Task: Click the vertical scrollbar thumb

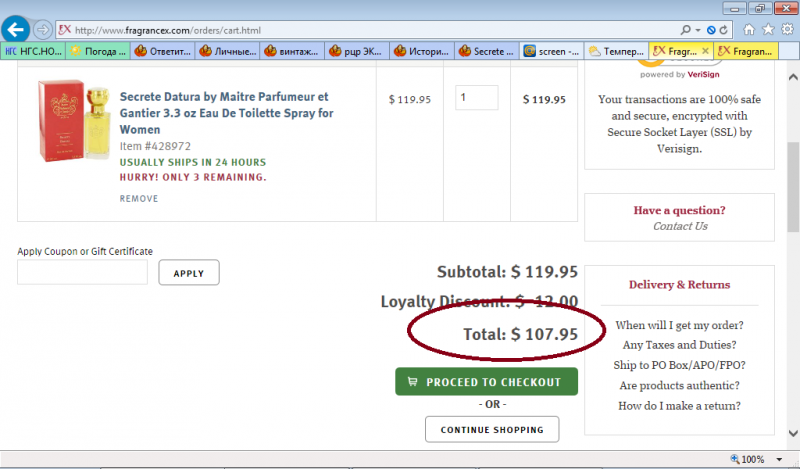Action: tap(793, 186)
